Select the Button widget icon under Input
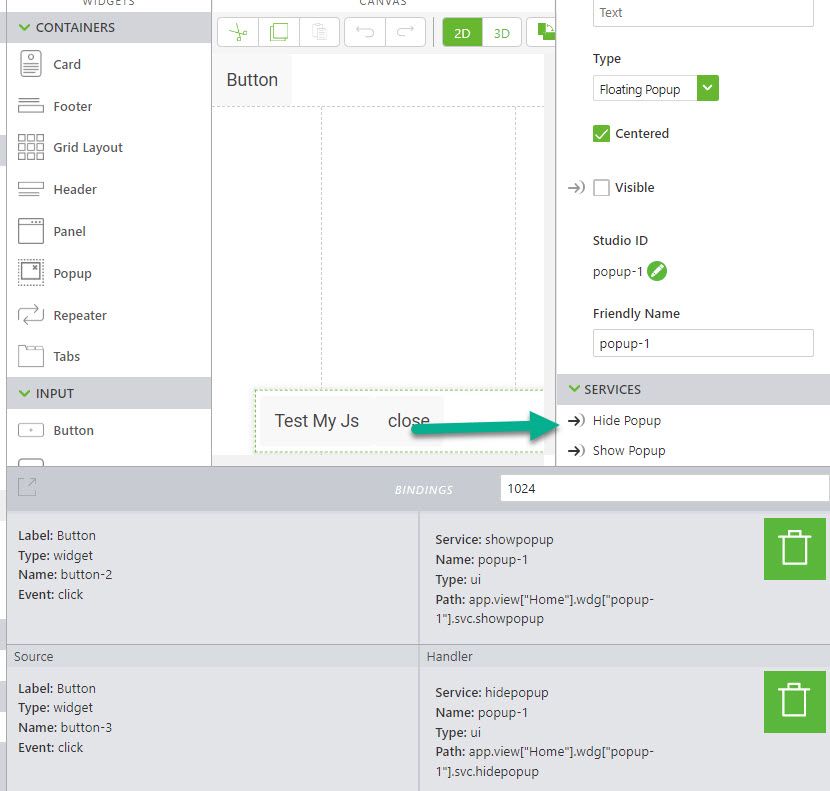This screenshot has width=830, height=791. 31,430
